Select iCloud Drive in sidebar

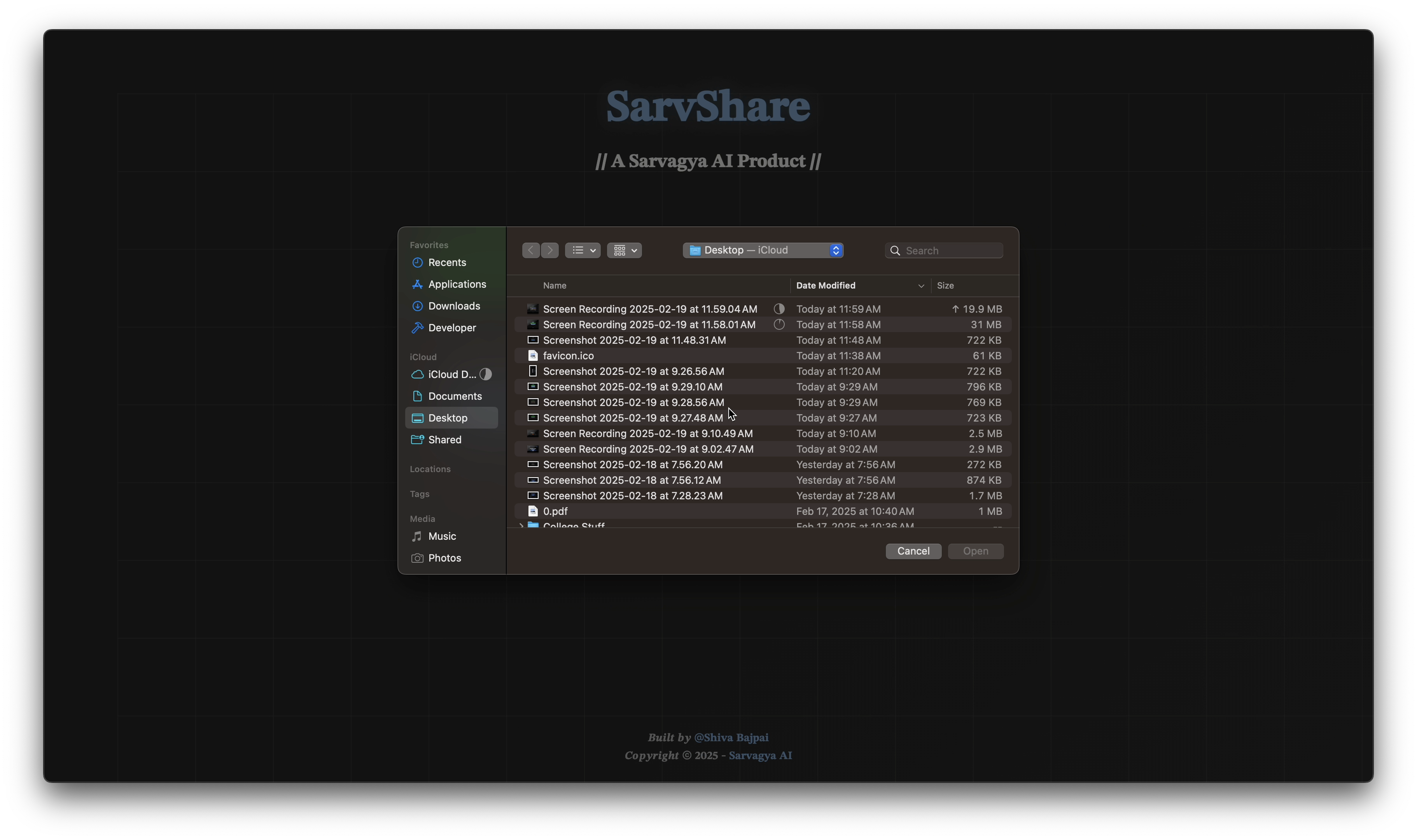pyautogui.click(x=451, y=375)
